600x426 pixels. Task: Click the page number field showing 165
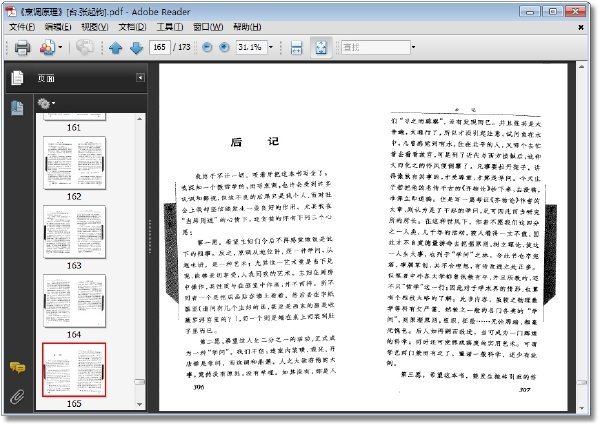click(160, 47)
